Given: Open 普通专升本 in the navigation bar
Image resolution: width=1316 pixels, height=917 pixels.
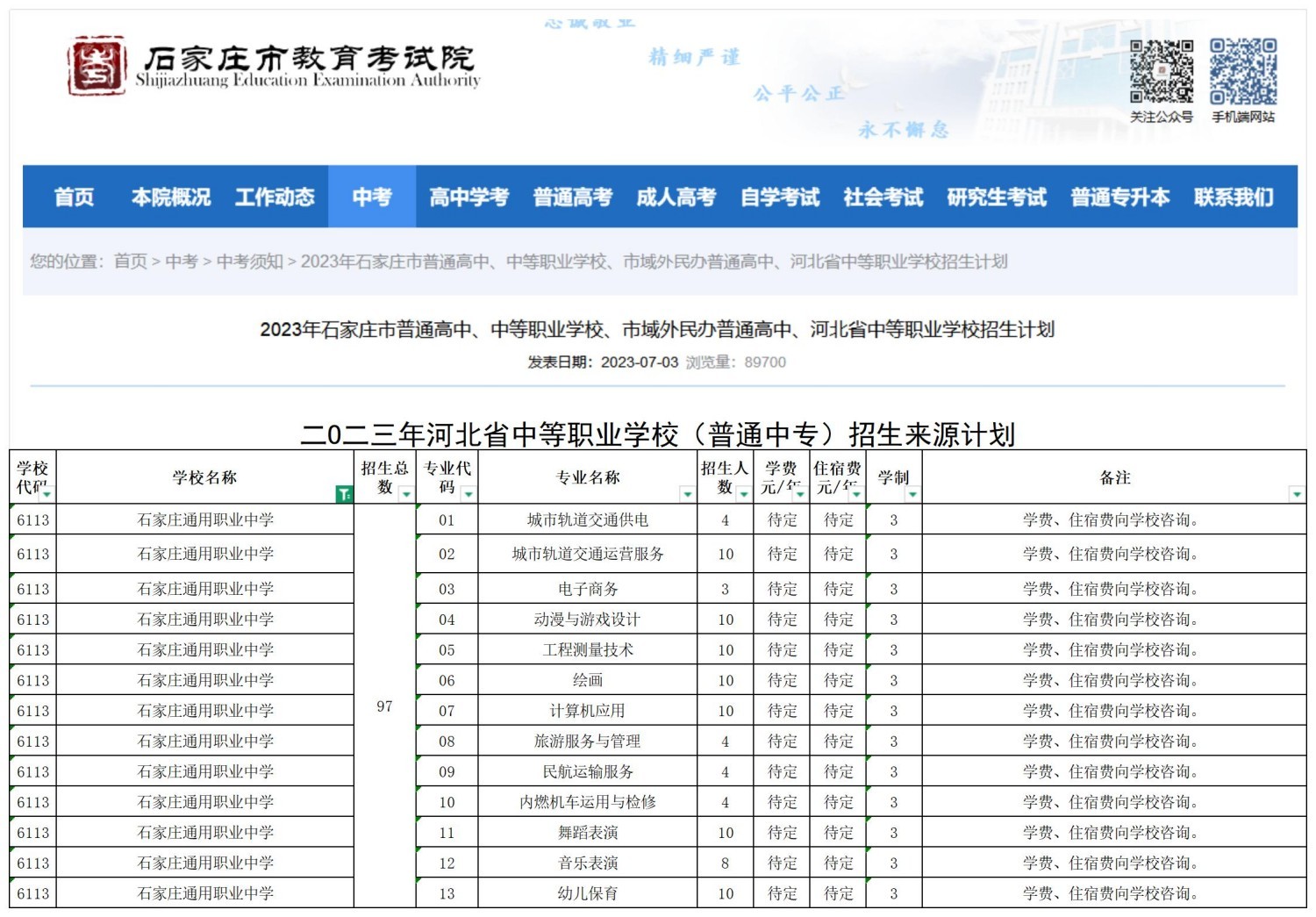Looking at the screenshot, I should (x=1119, y=197).
